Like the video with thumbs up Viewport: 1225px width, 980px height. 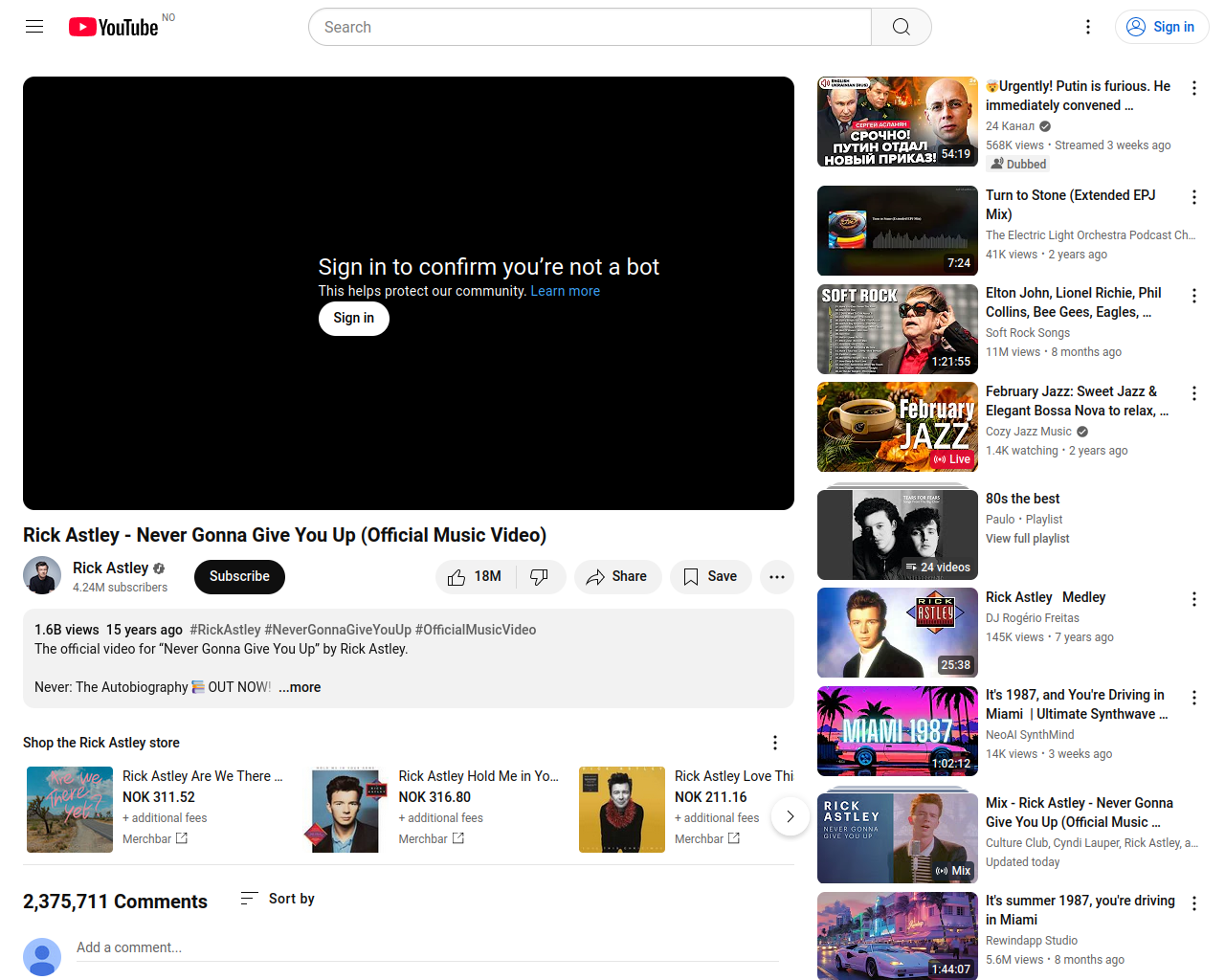476,577
